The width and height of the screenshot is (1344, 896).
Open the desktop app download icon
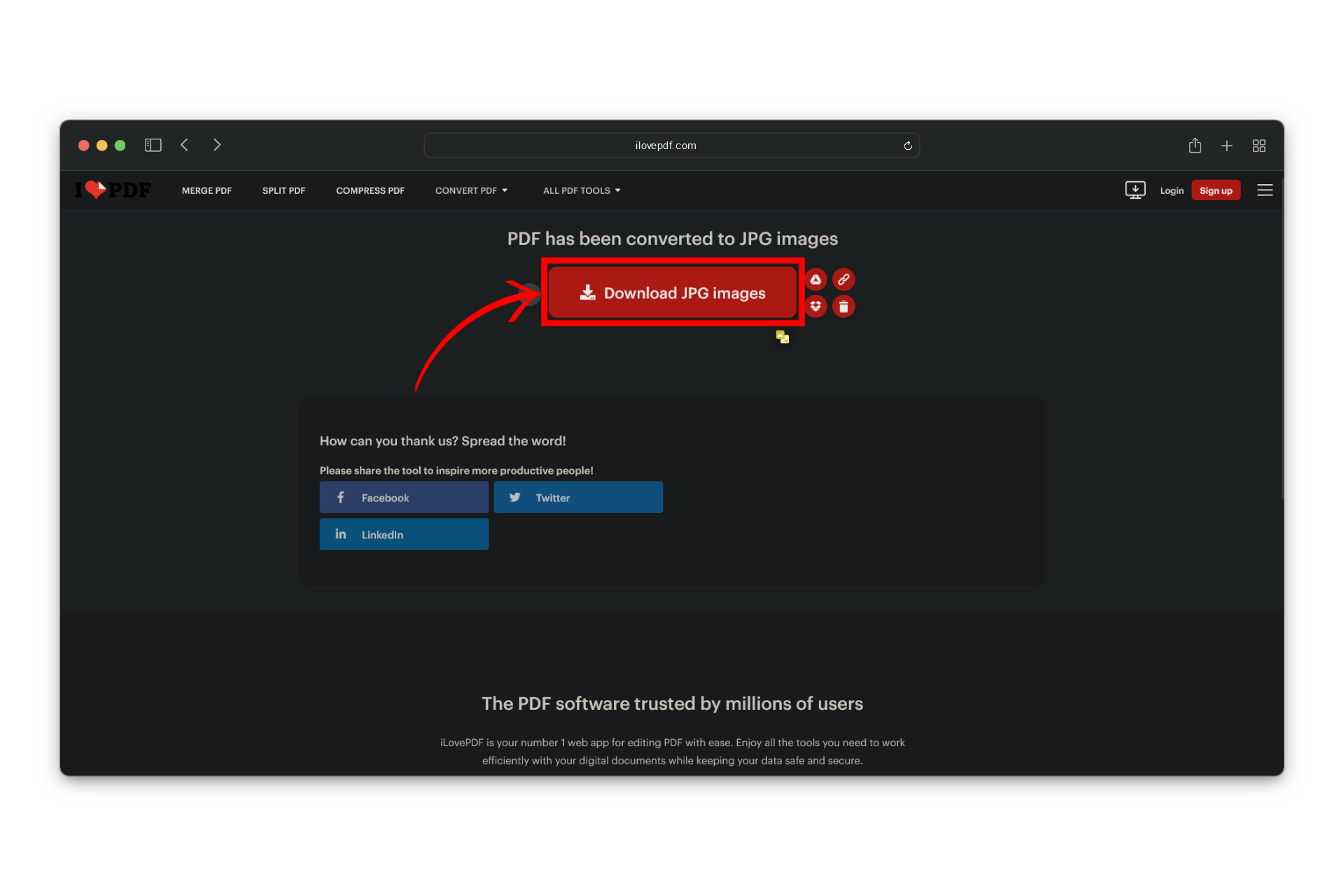1135,190
